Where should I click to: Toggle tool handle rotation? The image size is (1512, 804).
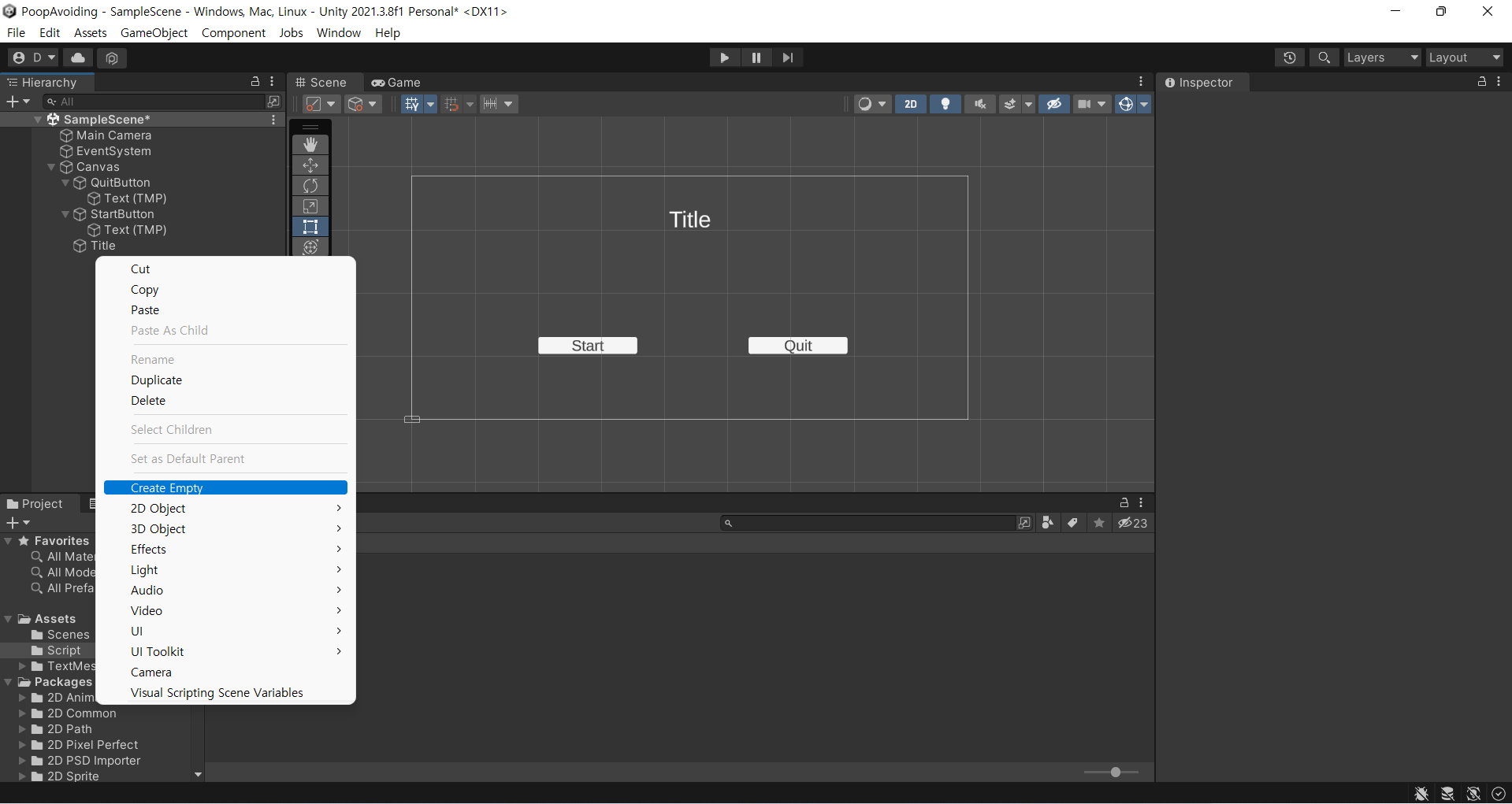tap(363, 104)
